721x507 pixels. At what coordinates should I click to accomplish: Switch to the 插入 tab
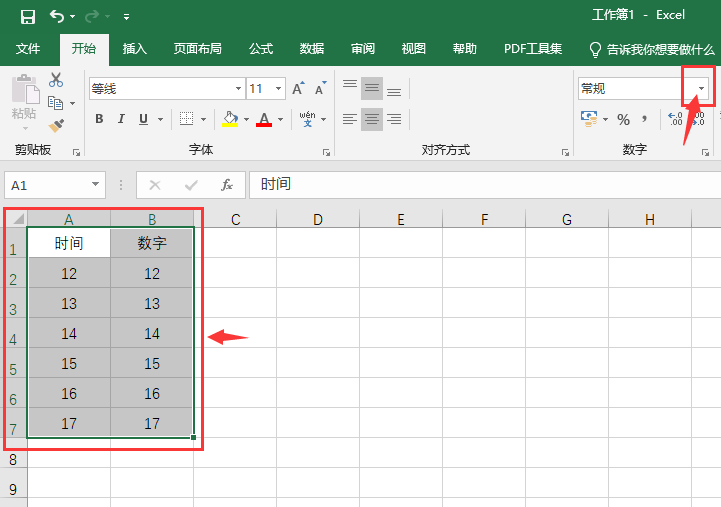tap(135, 49)
